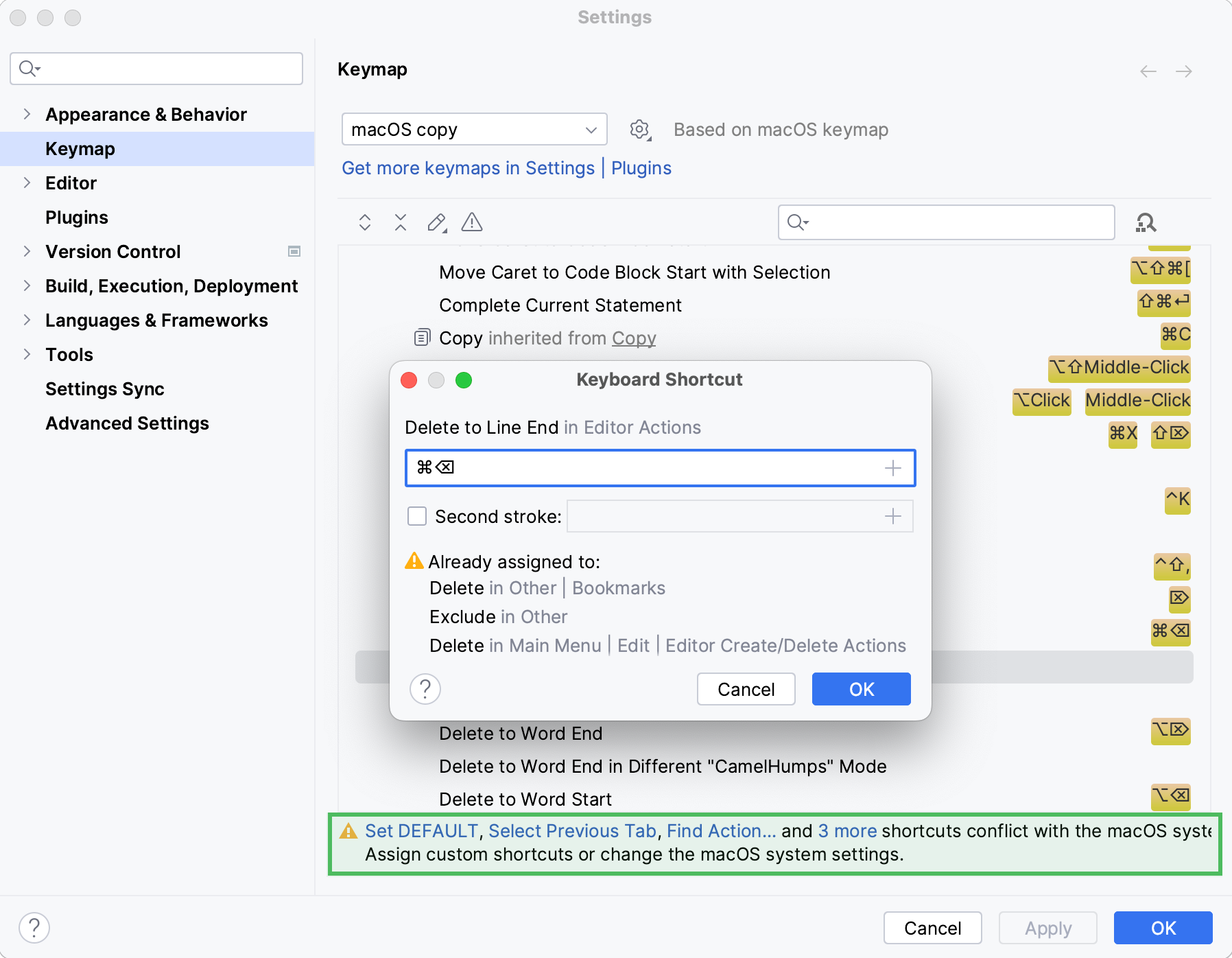
Task: Select Delete to Word End CamelHumps action
Action: [x=663, y=767]
